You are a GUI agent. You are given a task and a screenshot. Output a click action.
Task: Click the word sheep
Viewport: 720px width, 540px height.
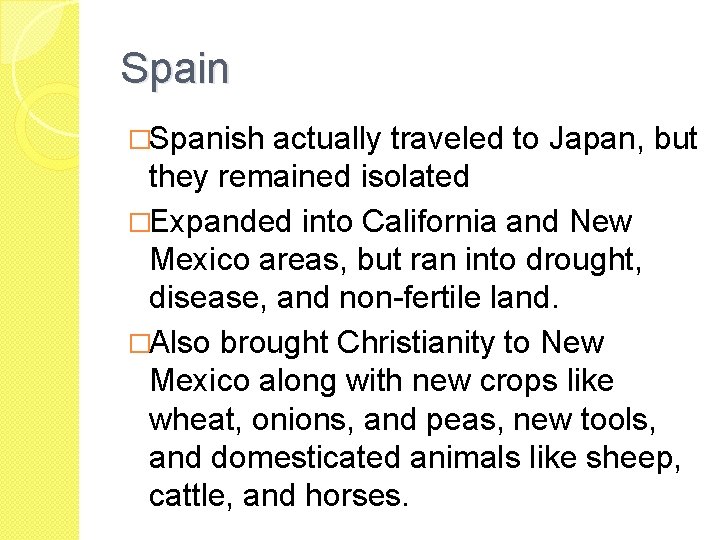[629, 460]
